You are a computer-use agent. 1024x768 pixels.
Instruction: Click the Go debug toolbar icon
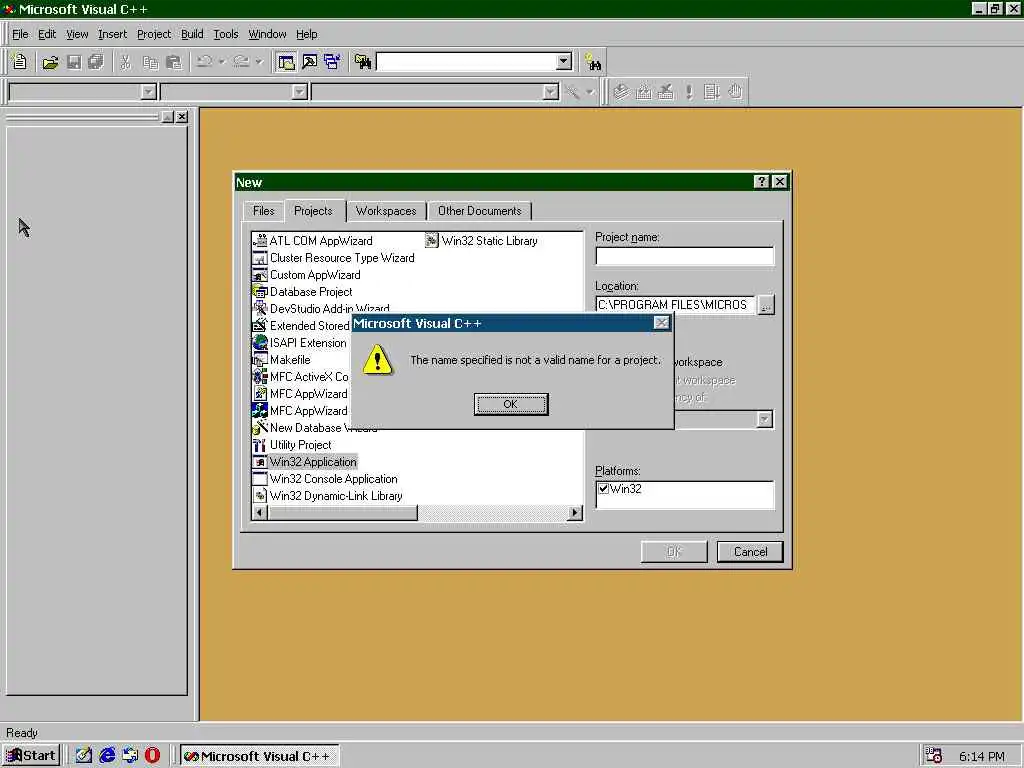pos(712,92)
